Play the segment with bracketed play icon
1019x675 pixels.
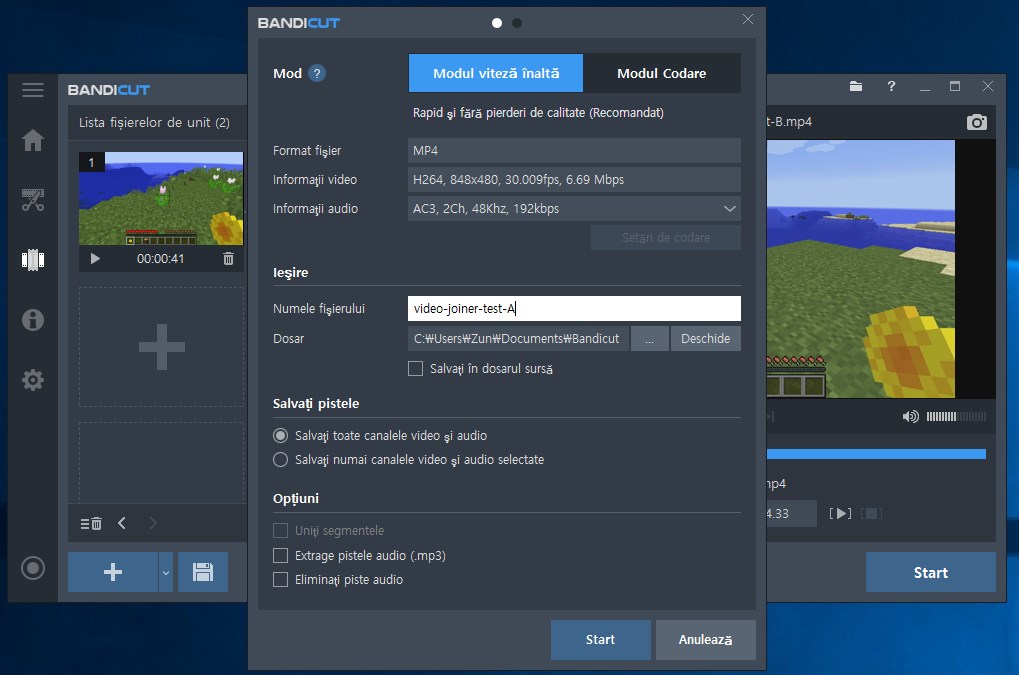click(840, 513)
